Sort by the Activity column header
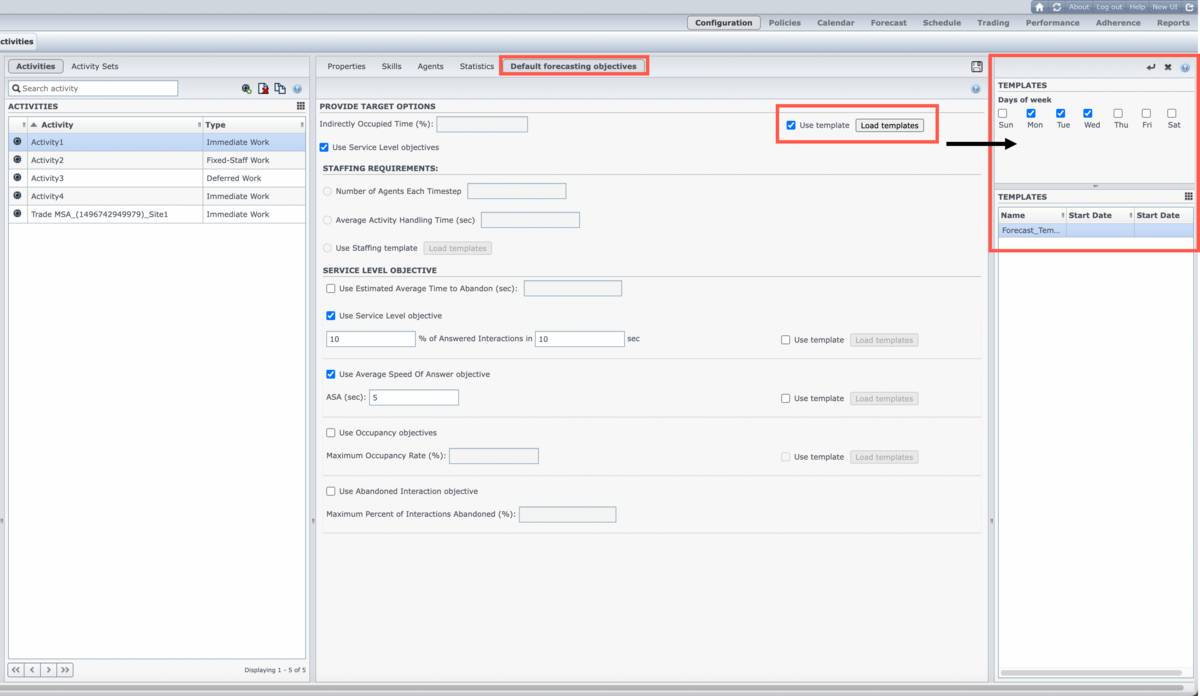 [x=57, y=125]
